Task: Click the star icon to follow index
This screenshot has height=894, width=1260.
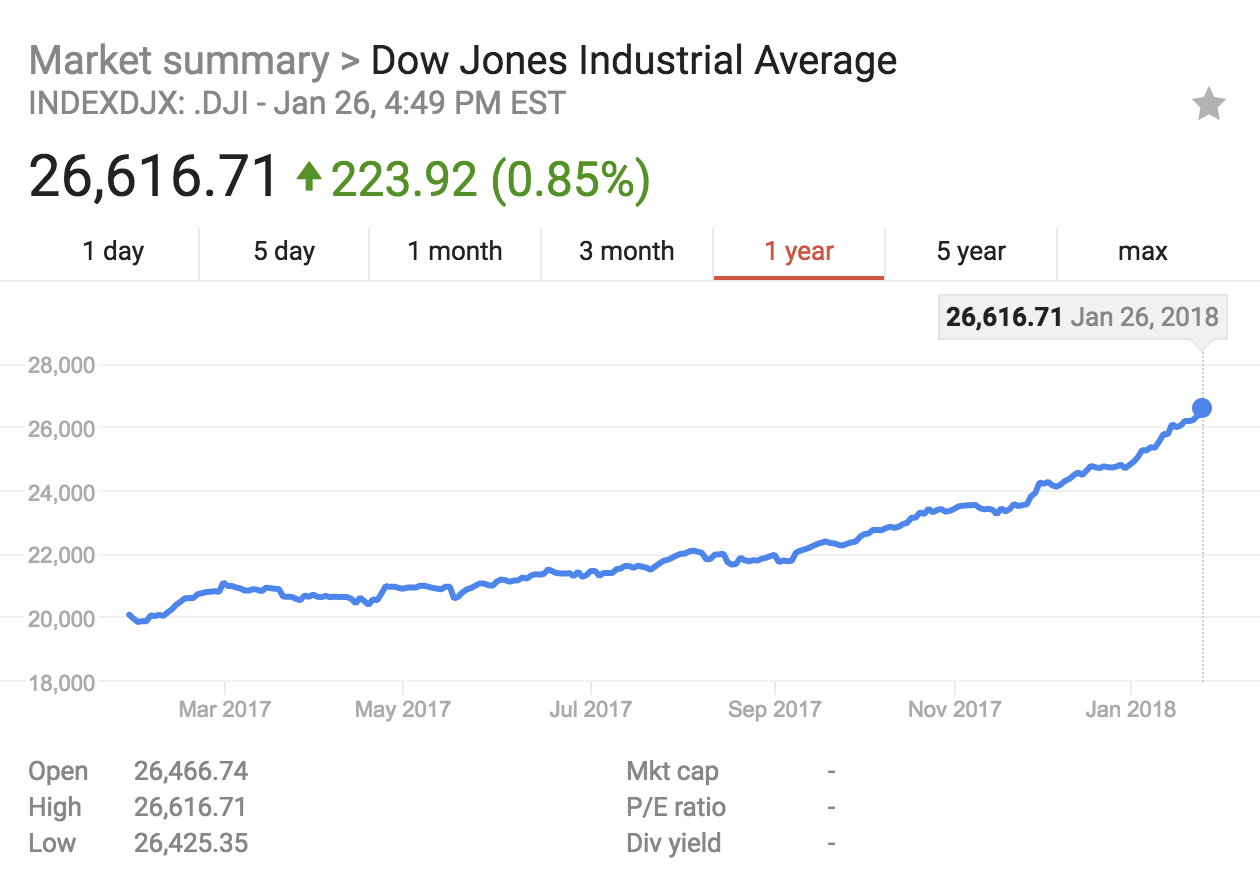Action: pos(1208,104)
